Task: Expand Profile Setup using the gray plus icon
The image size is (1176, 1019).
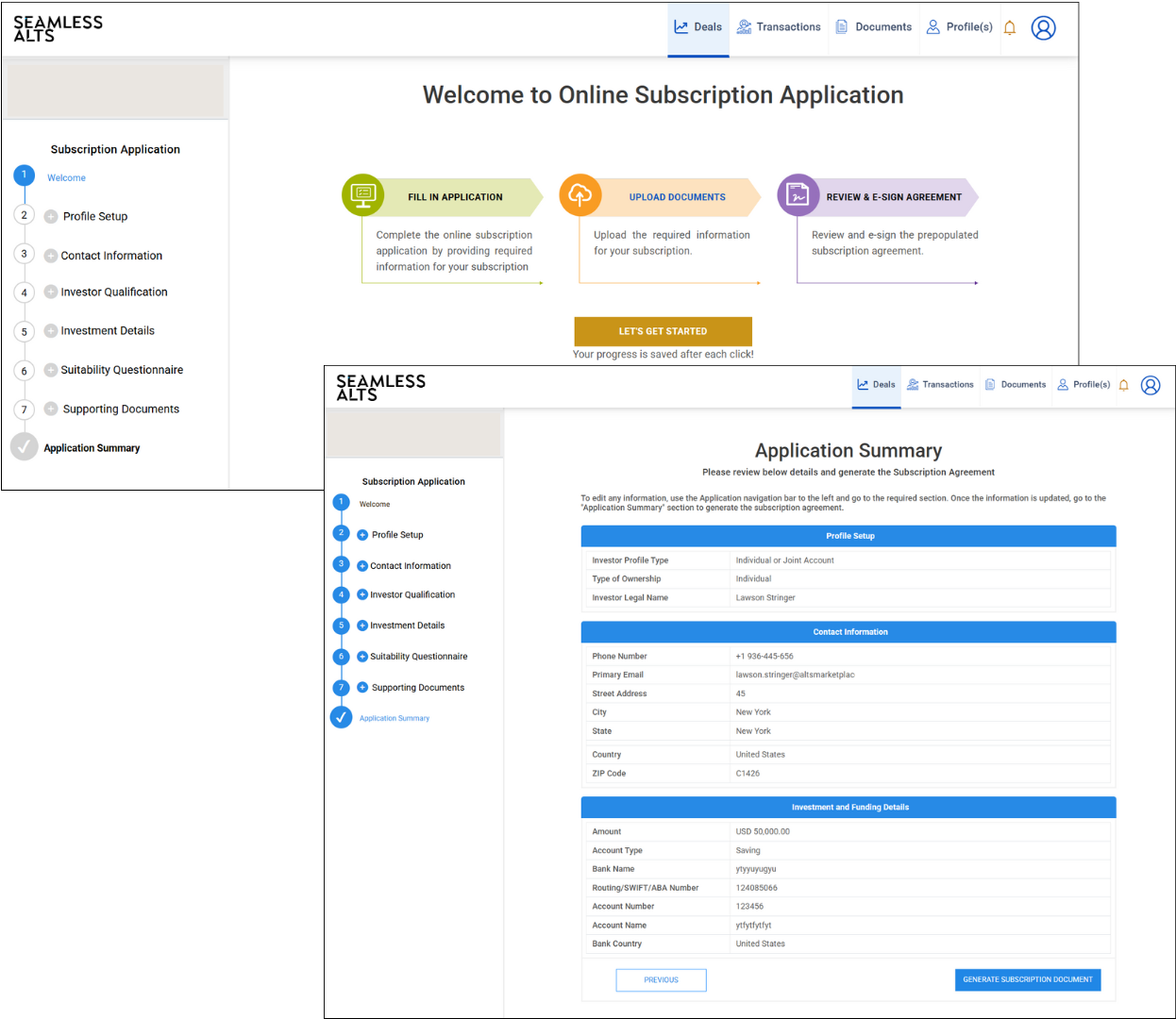Action: [x=51, y=217]
